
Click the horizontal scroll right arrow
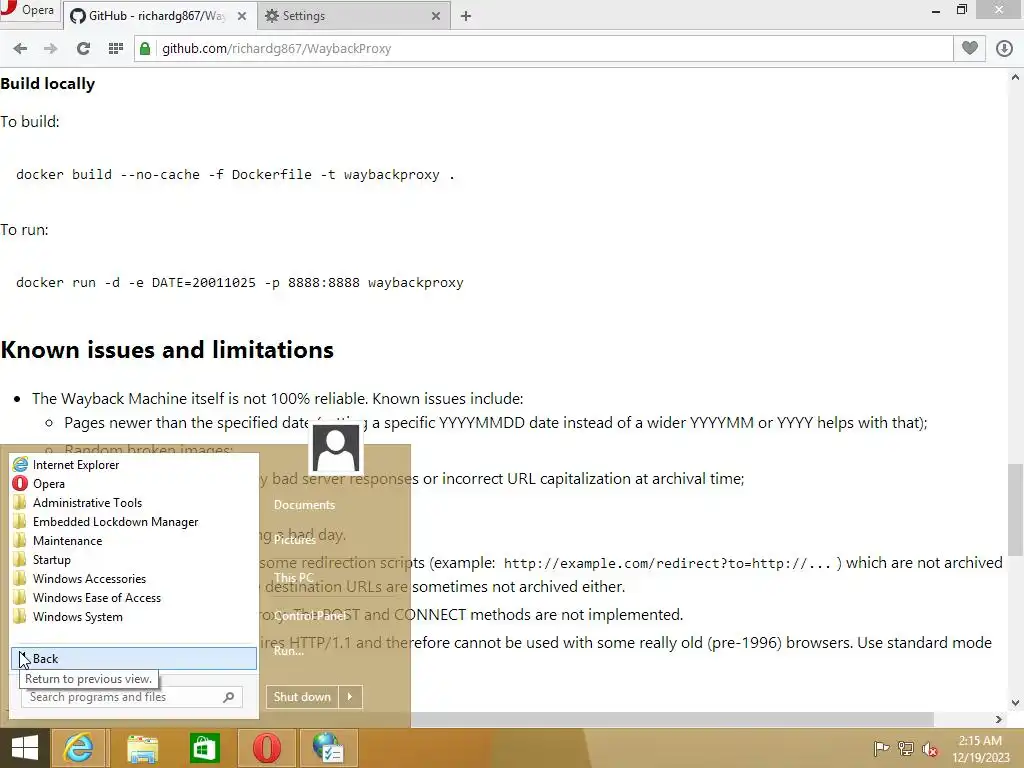click(x=999, y=719)
